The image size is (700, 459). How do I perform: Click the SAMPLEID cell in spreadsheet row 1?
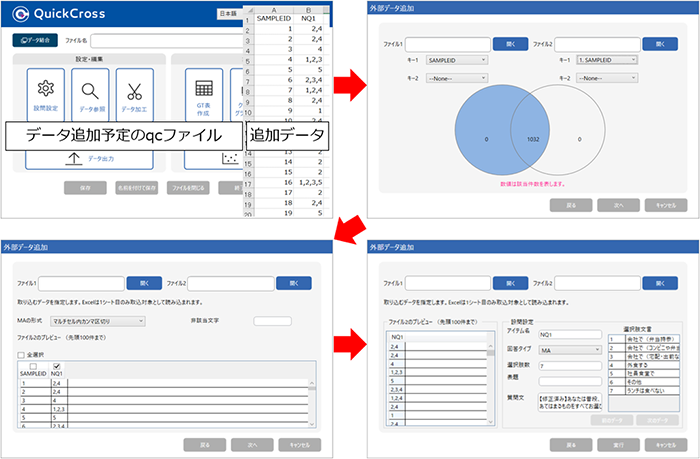pyautogui.click(x=274, y=18)
